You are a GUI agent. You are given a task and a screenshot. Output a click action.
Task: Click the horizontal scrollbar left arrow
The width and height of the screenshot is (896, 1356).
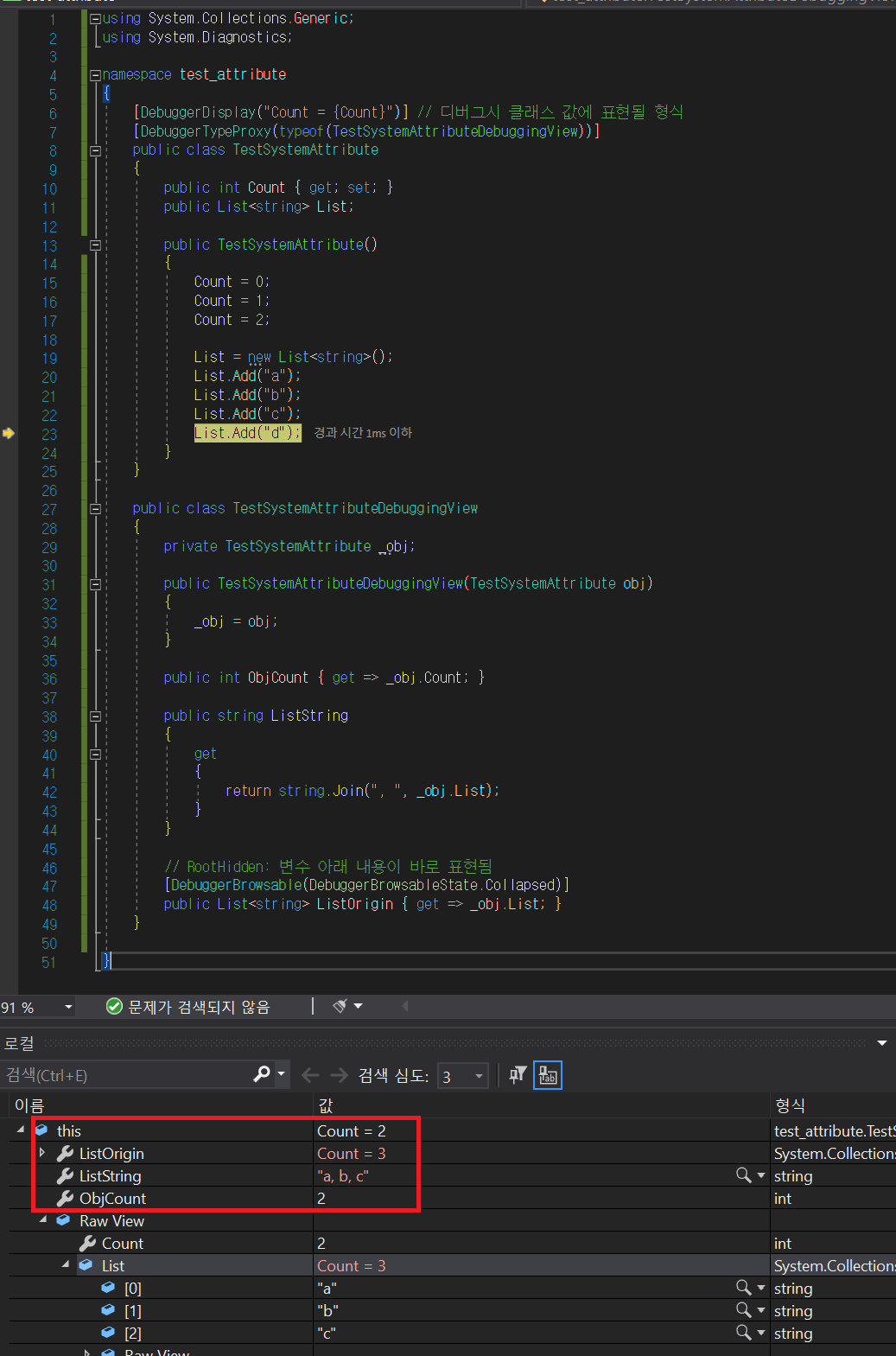[x=405, y=1006]
